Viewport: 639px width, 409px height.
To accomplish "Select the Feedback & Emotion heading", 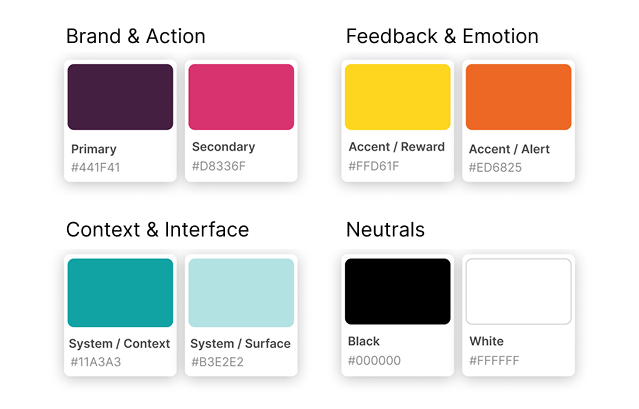I will [442, 37].
